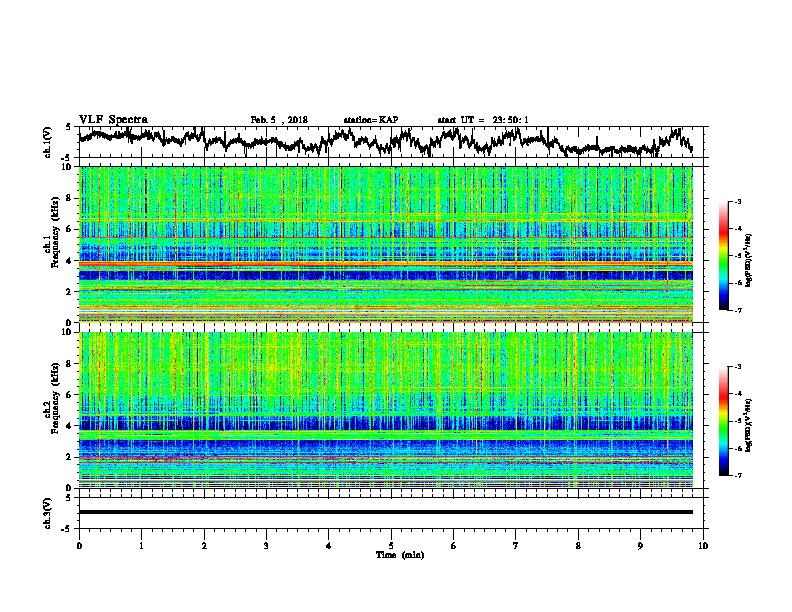The width and height of the screenshot is (792, 612).
Task: Click the ch.1 spectrogram color bar
Action: (x=723, y=256)
